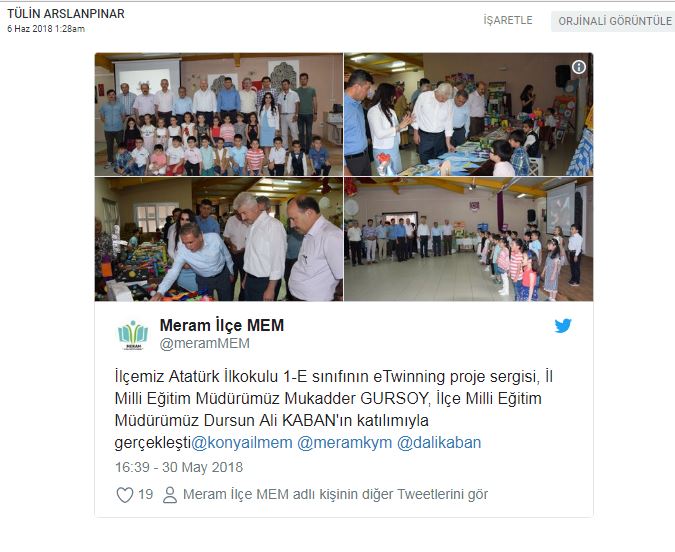Viewport: 675px width, 552px height.
Task: View other Tweets by Meram İlçe MEM
Action: coord(335,494)
